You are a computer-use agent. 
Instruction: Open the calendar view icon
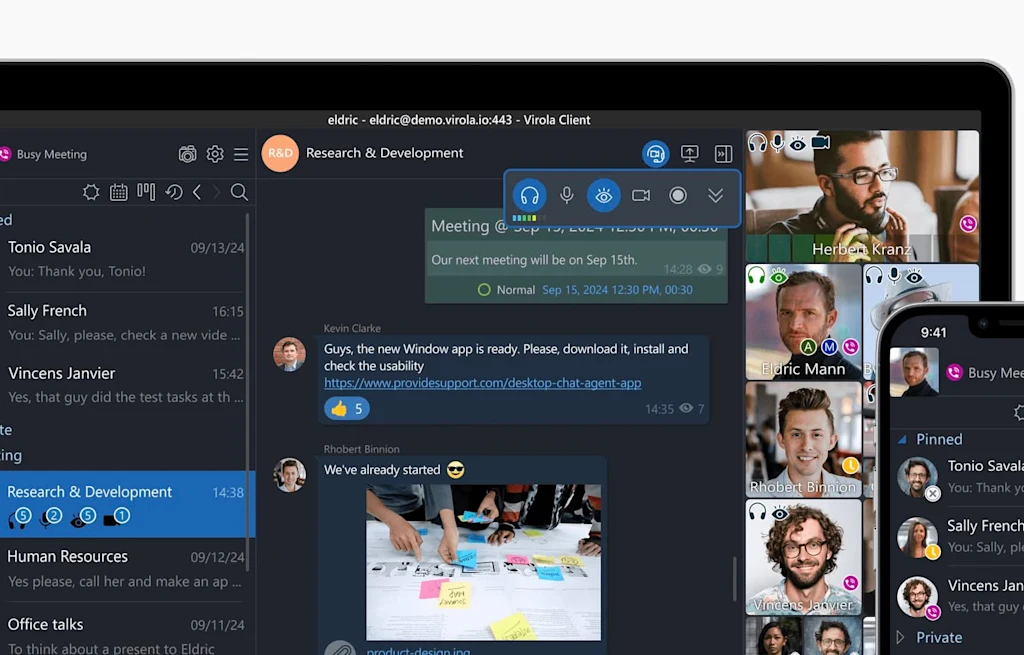(x=119, y=192)
